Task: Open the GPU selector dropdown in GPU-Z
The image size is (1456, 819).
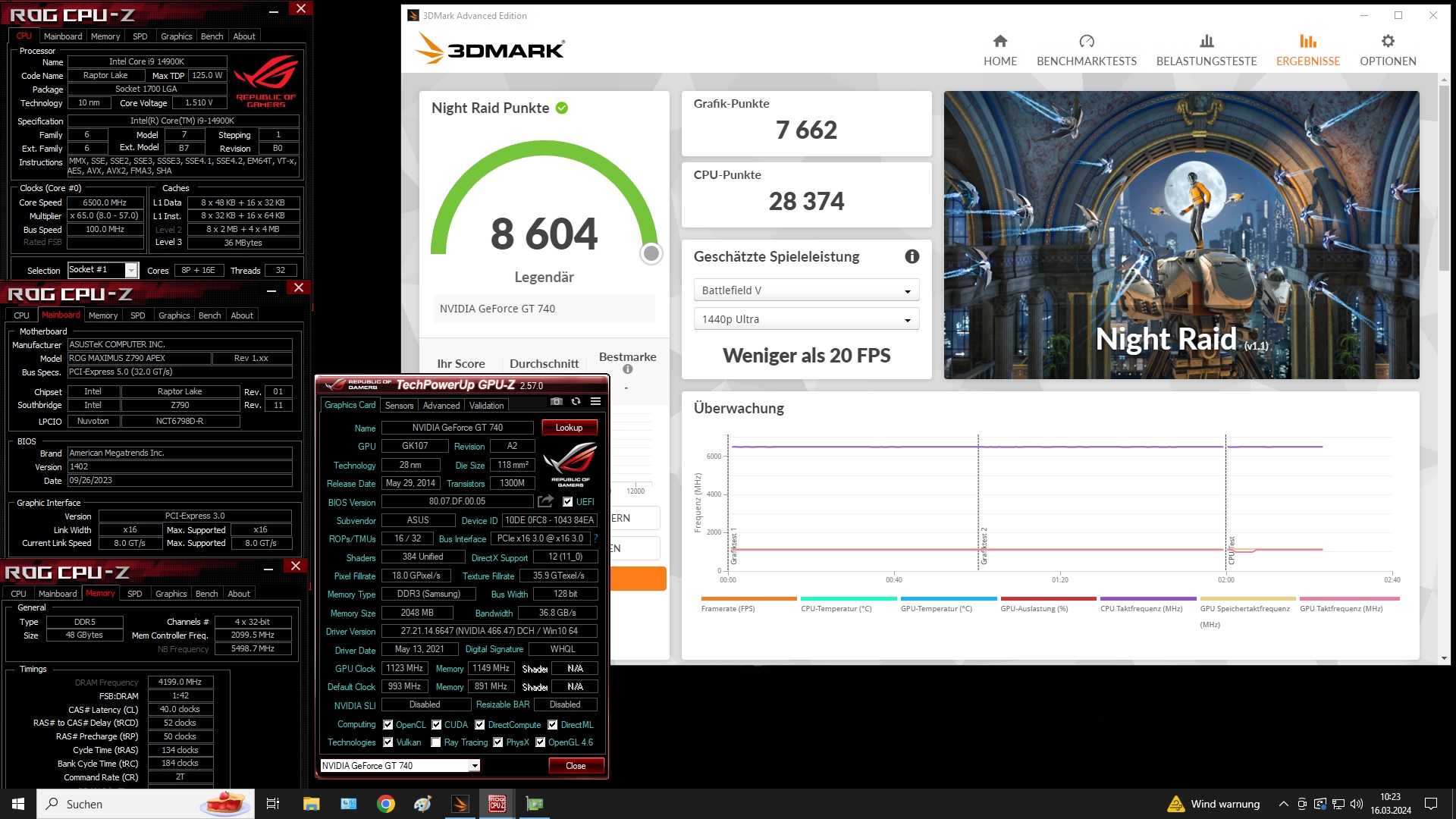Action: coord(400,765)
